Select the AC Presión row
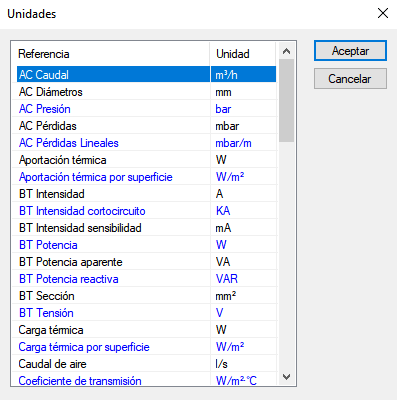This screenshot has height=400, width=397. pyautogui.click(x=144, y=108)
